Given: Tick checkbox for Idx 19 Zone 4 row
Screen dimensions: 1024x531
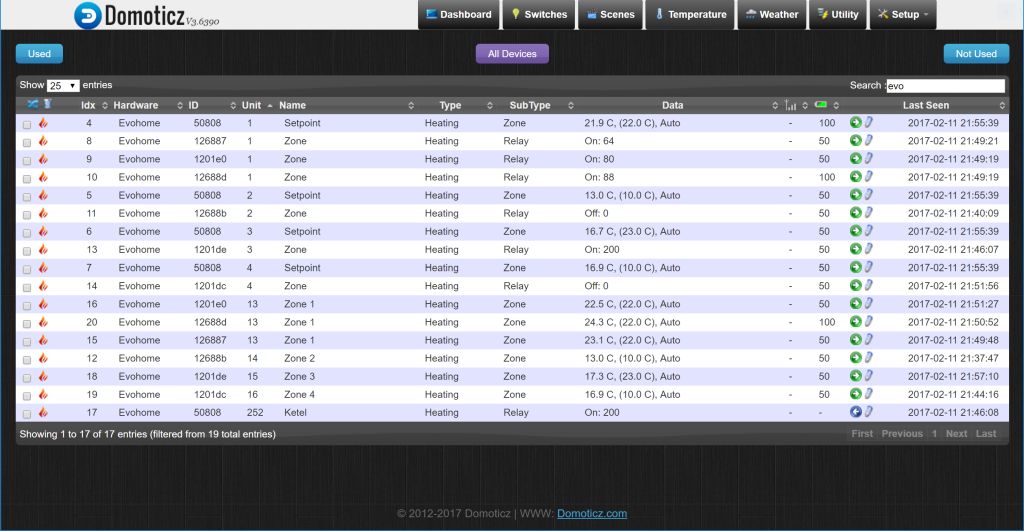Looking at the screenshot, I should pos(27,396).
